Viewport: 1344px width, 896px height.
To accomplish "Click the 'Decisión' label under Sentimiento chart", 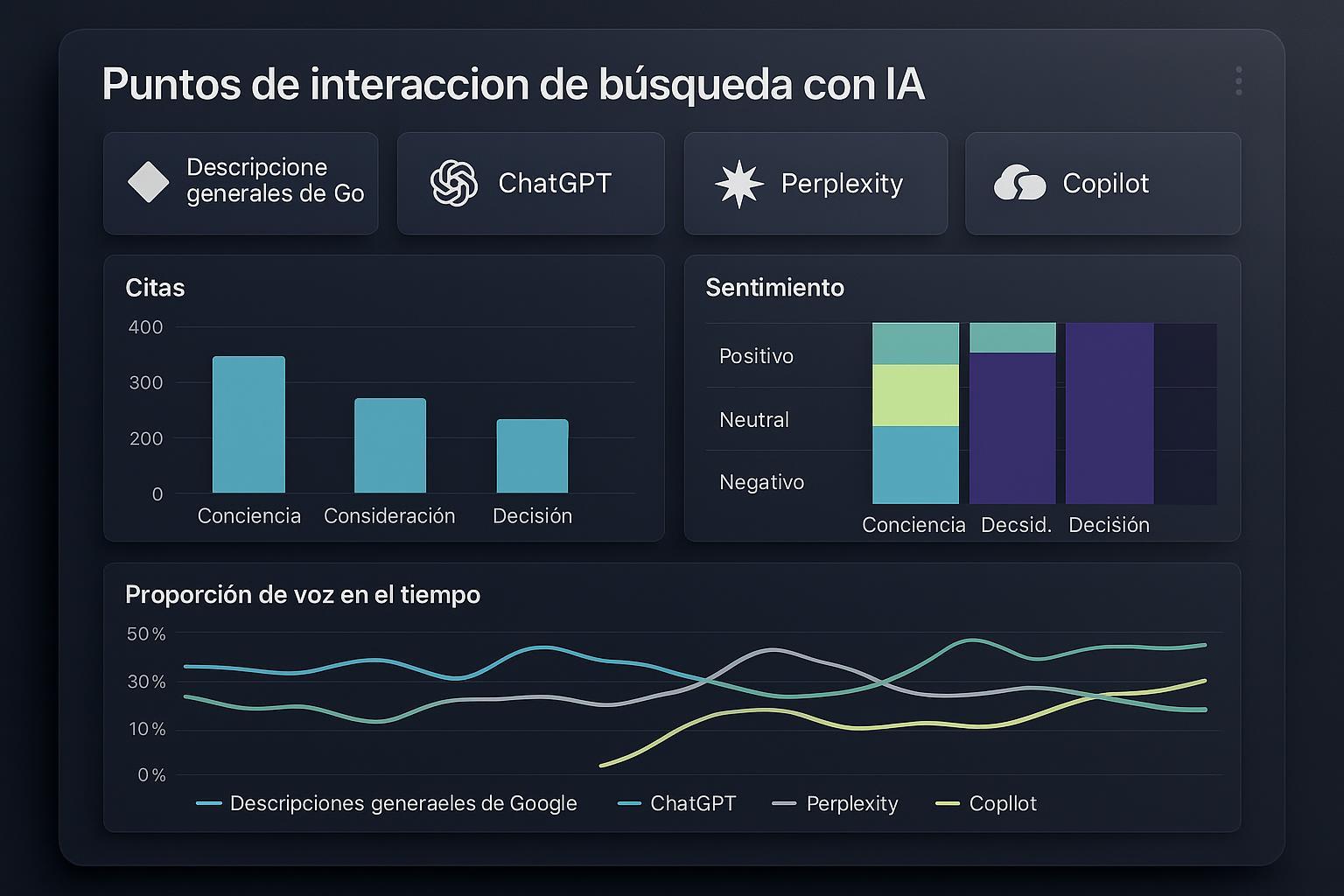I will pyautogui.click(x=1109, y=525).
